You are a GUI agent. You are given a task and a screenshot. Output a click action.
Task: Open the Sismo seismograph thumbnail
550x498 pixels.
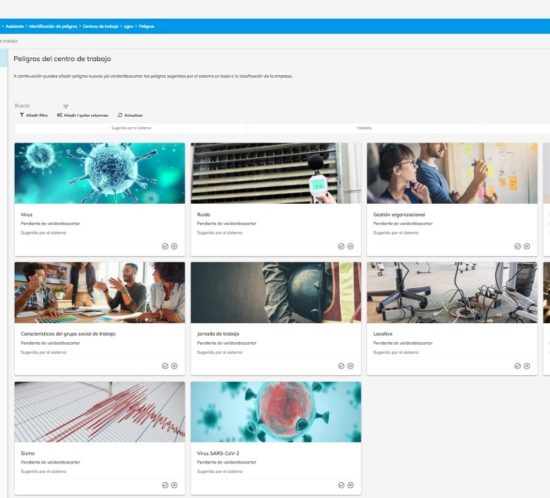pyautogui.click(x=100, y=412)
